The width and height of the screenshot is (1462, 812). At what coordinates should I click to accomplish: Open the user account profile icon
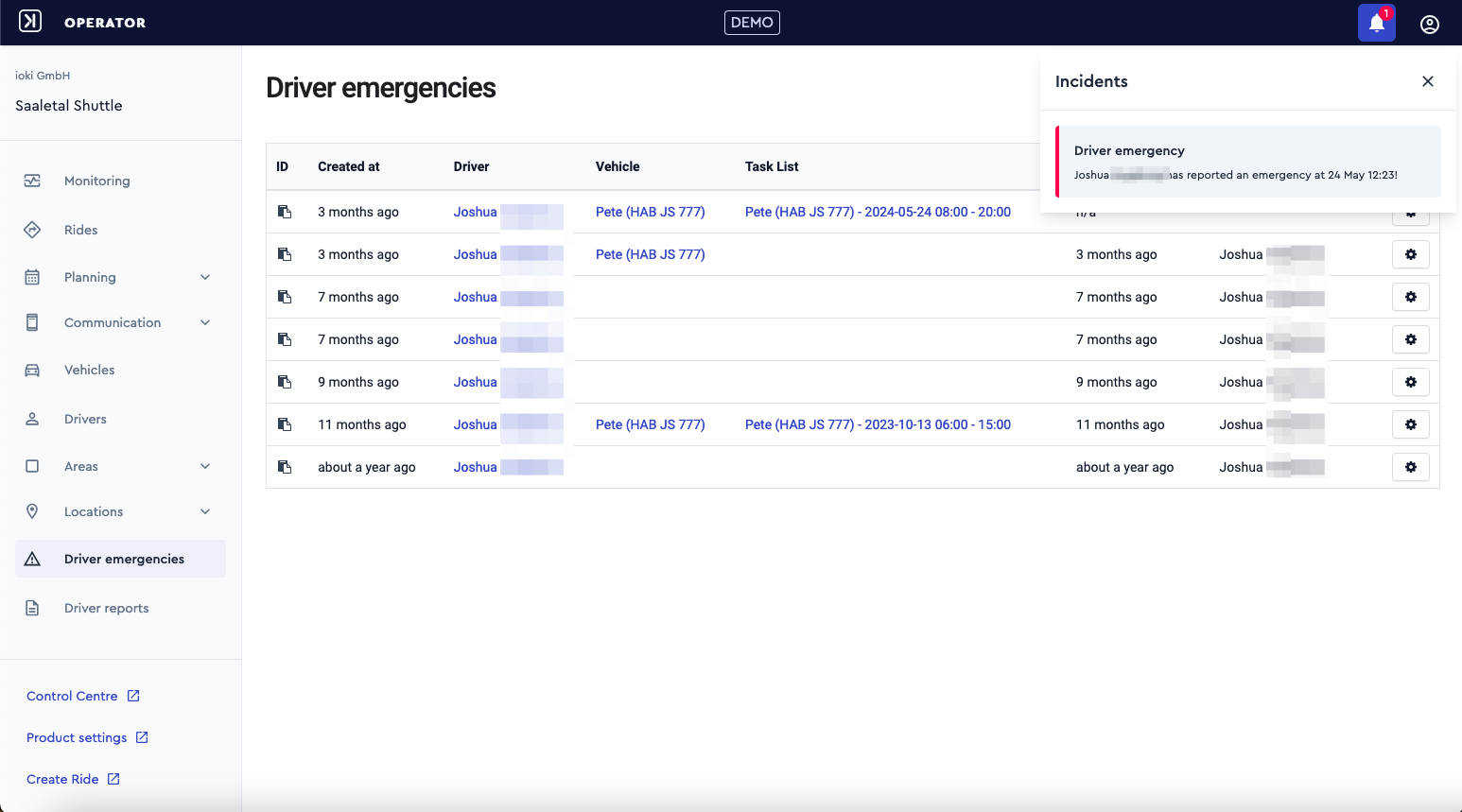pyautogui.click(x=1430, y=24)
